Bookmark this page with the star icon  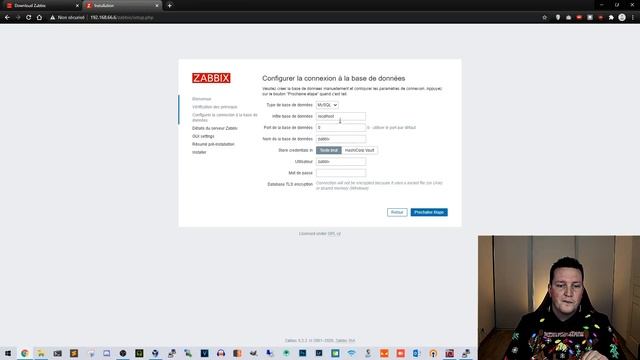[544, 18]
